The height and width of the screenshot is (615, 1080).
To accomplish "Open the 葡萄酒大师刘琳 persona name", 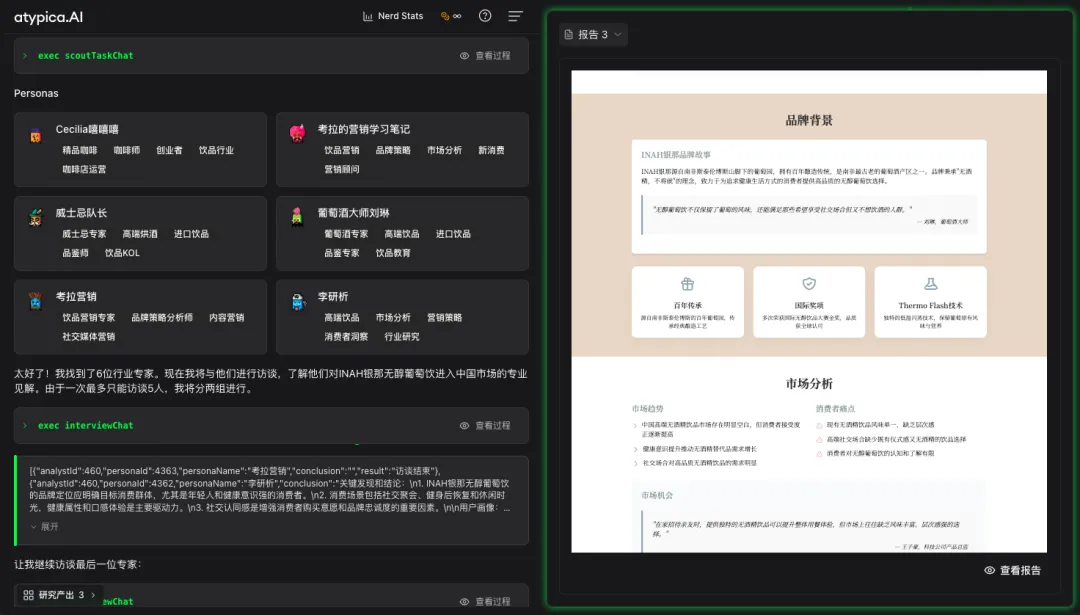I will pos(353,213).
